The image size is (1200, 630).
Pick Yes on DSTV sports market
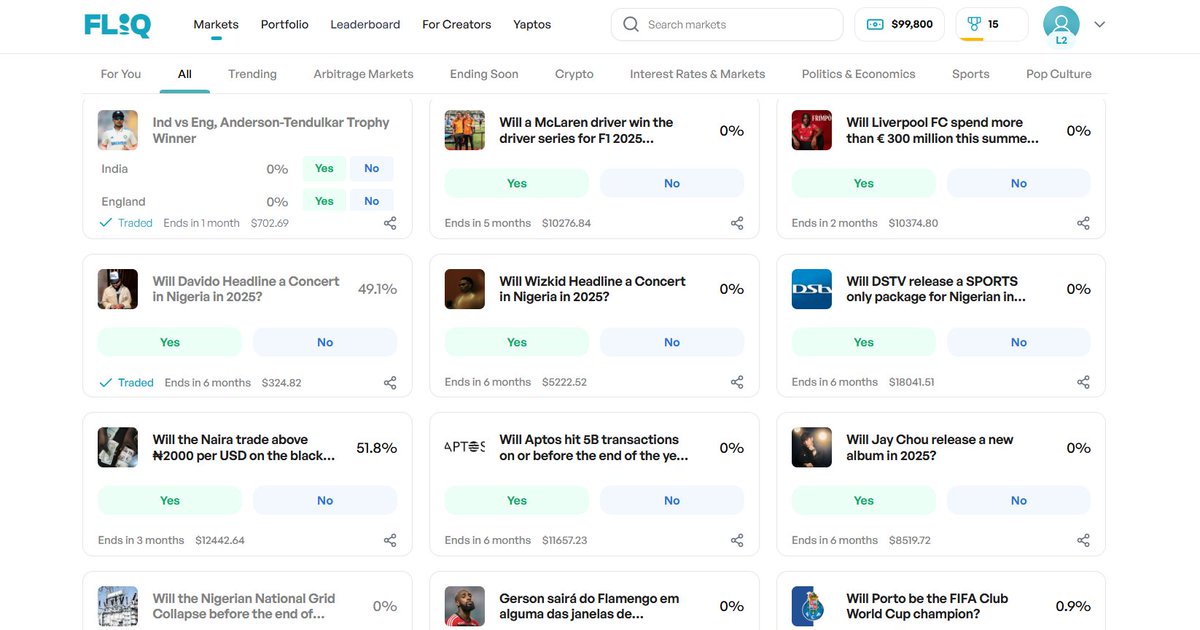[x=864, y=342]
